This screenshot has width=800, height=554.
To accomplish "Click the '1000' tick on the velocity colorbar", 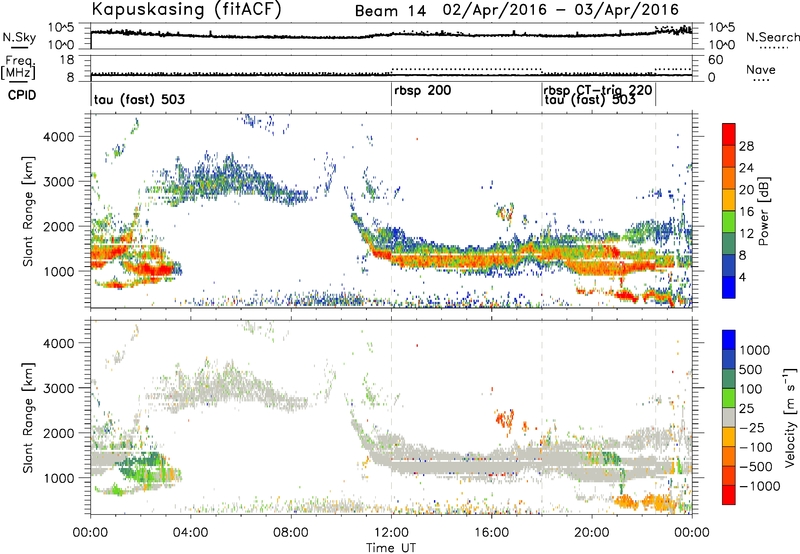I will (x=754, y=350).
